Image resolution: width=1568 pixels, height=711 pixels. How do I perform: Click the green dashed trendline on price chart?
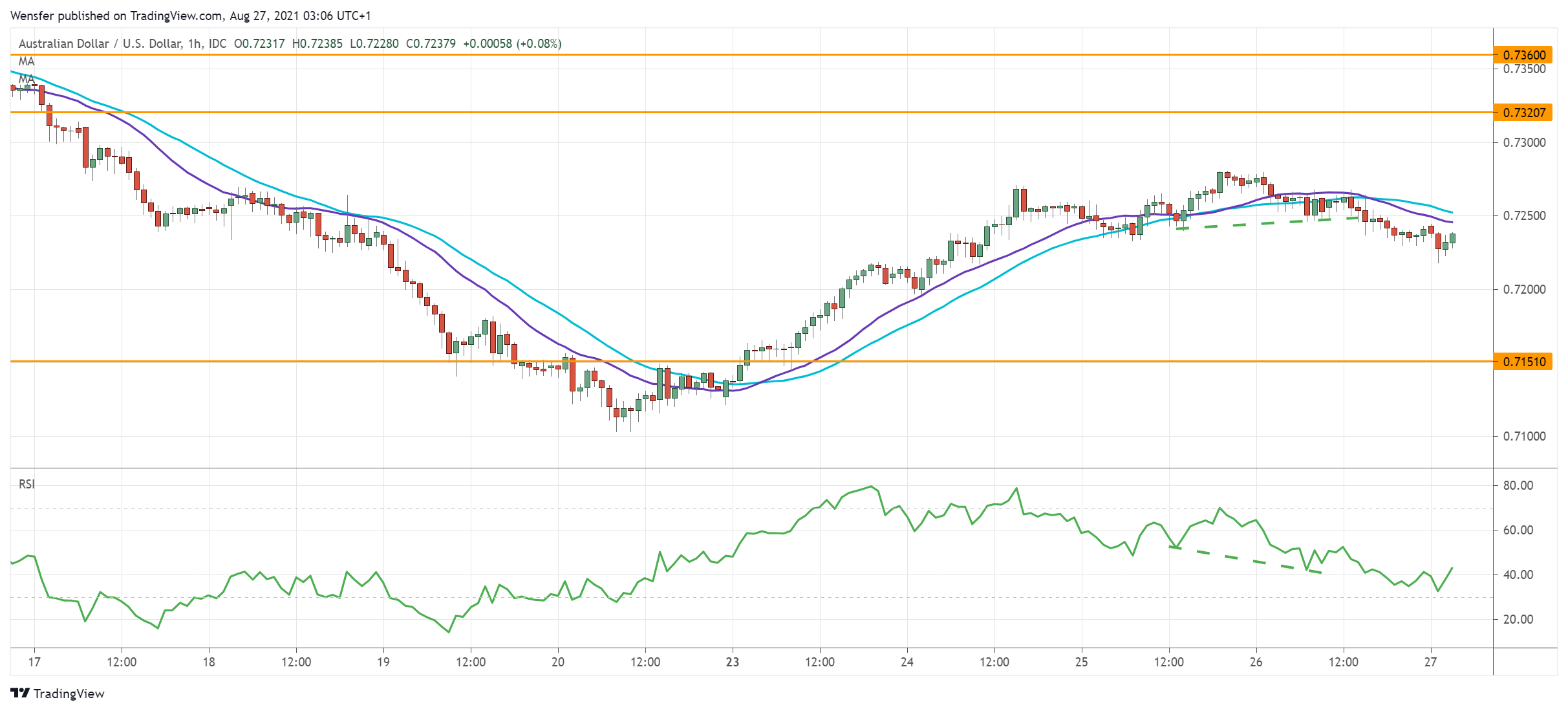pyautogui.click(x=1267, y=223)
